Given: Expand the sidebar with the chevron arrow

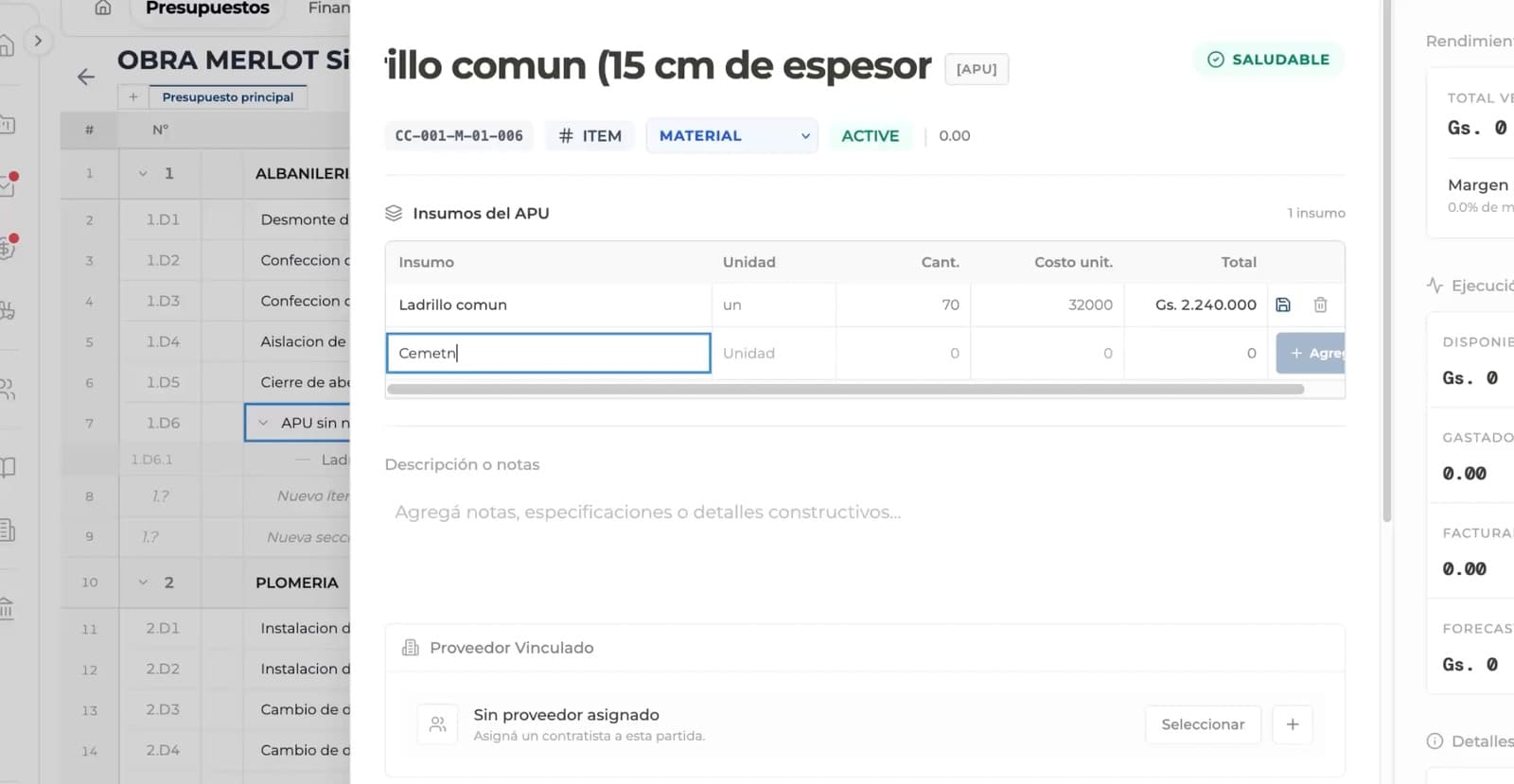Looking at the screenshot, I should tap(38, 41).
